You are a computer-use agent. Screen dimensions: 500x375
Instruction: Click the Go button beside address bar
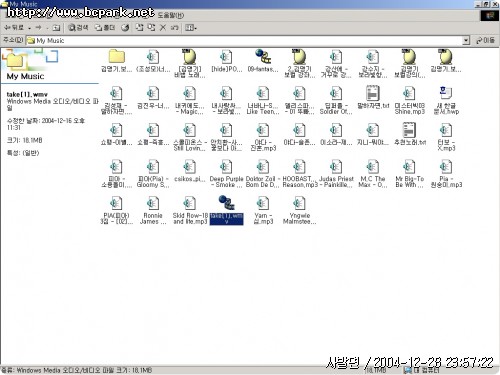(x=485, y=40)
